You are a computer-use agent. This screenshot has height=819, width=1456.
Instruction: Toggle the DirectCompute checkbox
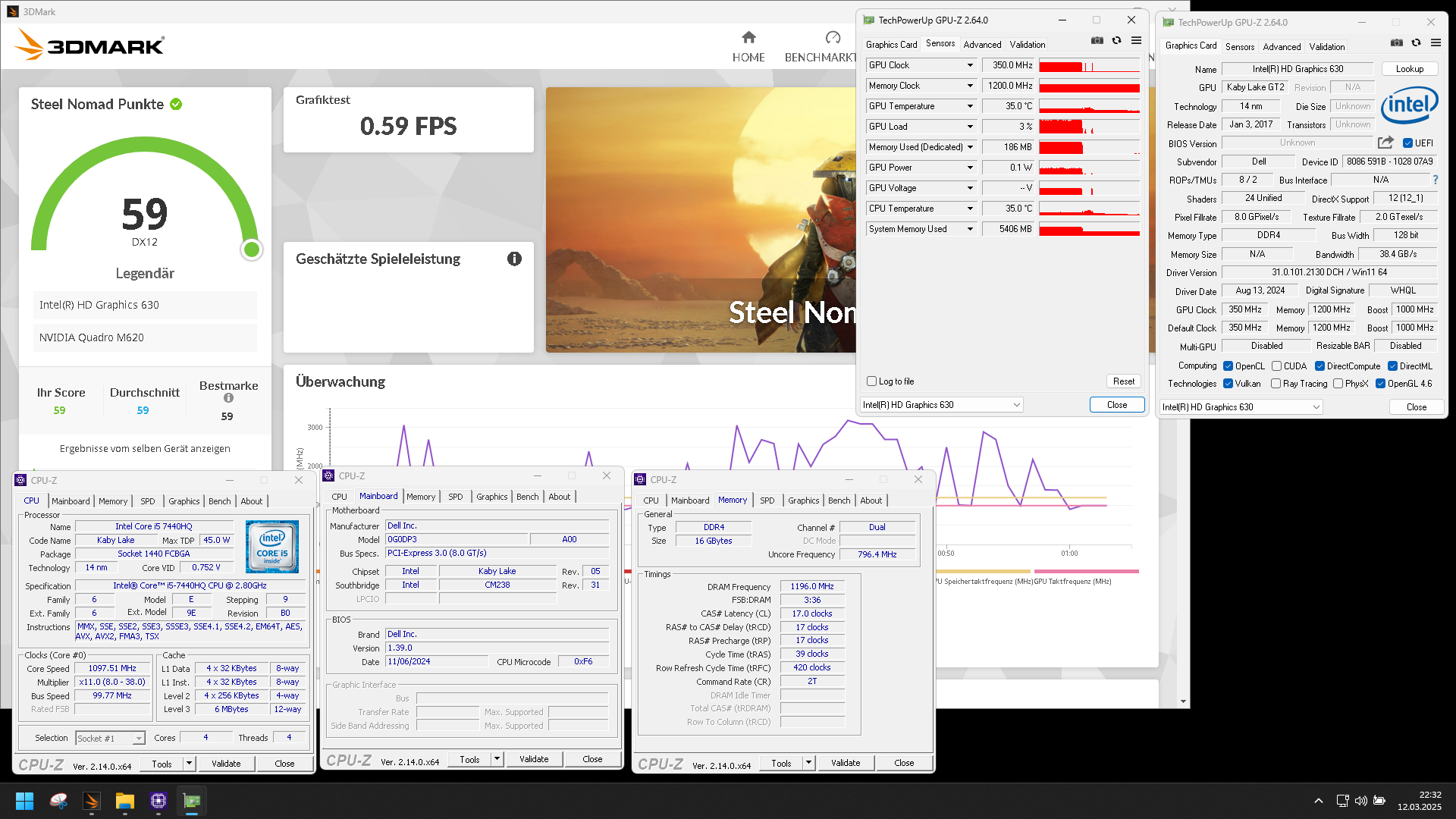(1319, 366)
